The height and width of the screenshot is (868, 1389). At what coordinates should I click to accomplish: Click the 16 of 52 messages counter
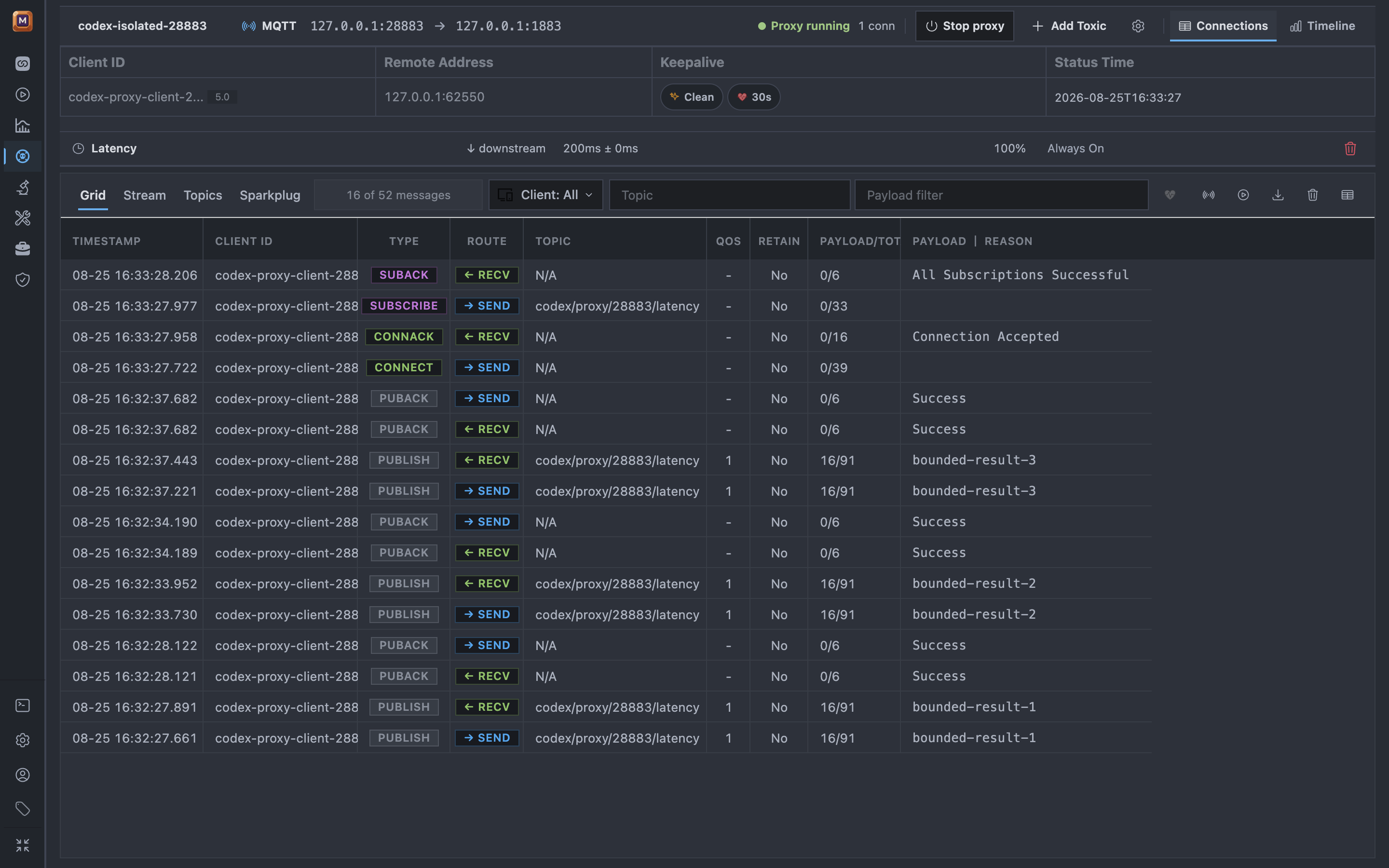(x=398, y=195)
